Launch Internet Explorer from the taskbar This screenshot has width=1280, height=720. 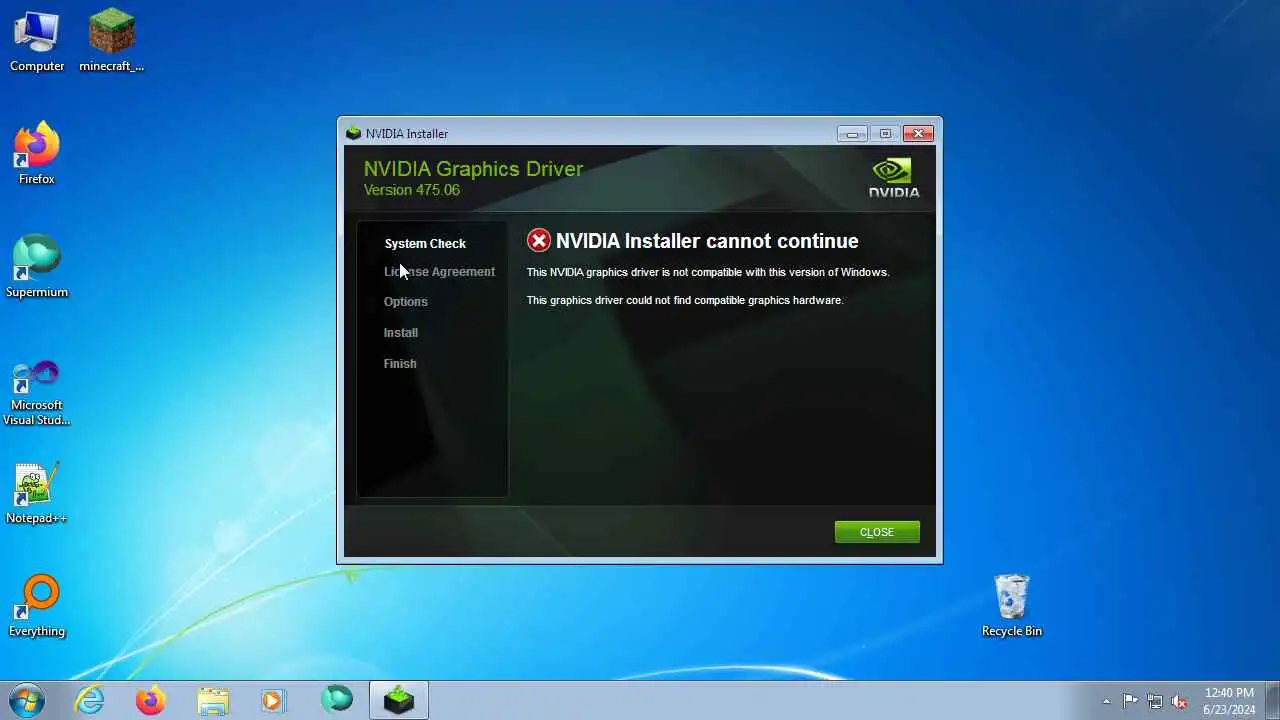pos(89,700)
